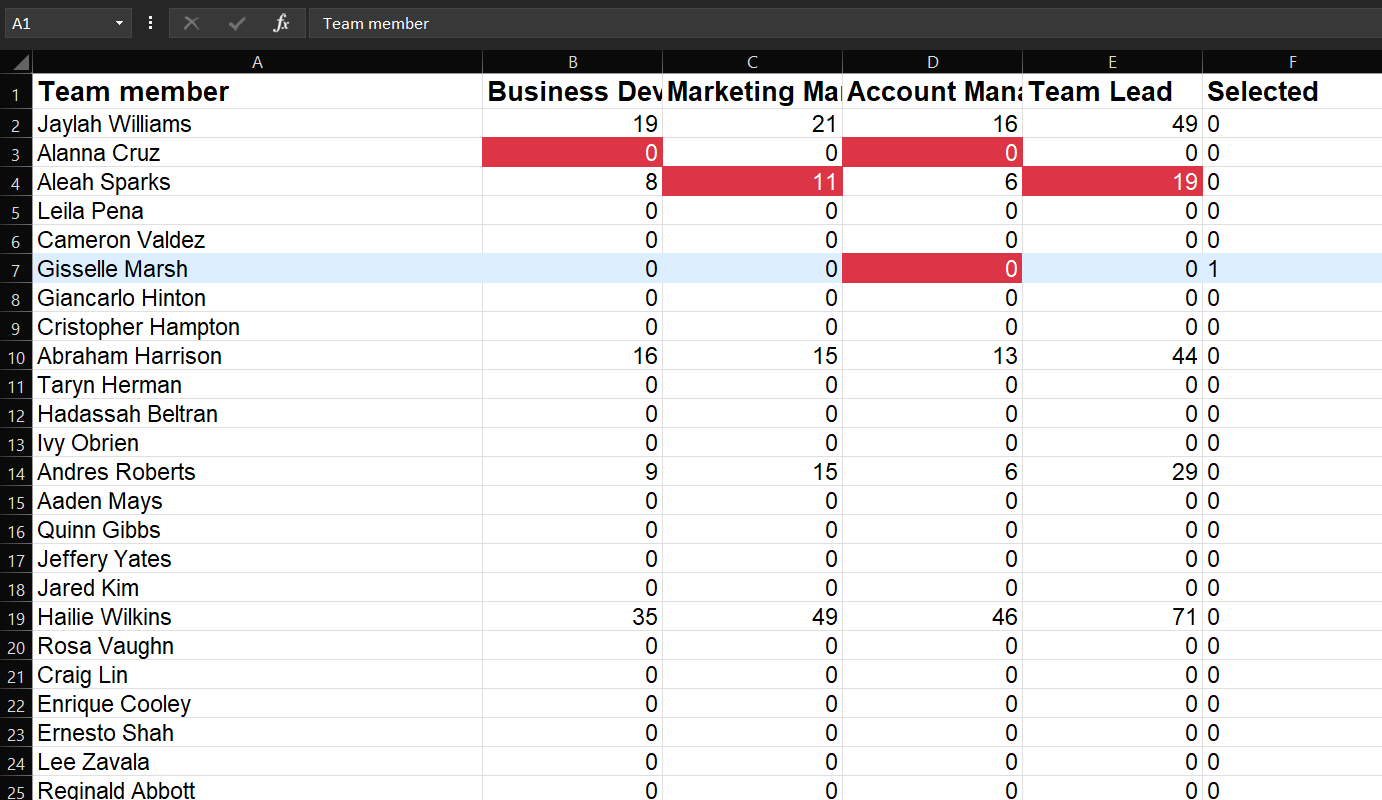
Task: Select column F header
Action: pyautogui.click(x=1292, y=62)
